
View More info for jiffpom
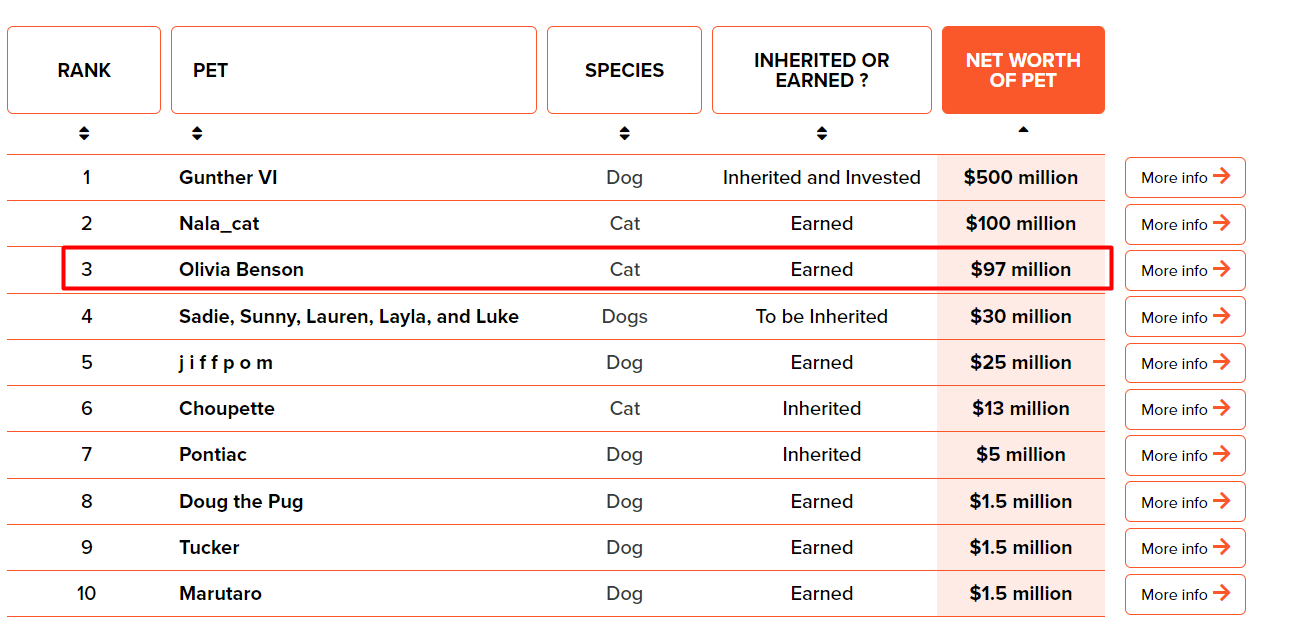pos(1185,363)
